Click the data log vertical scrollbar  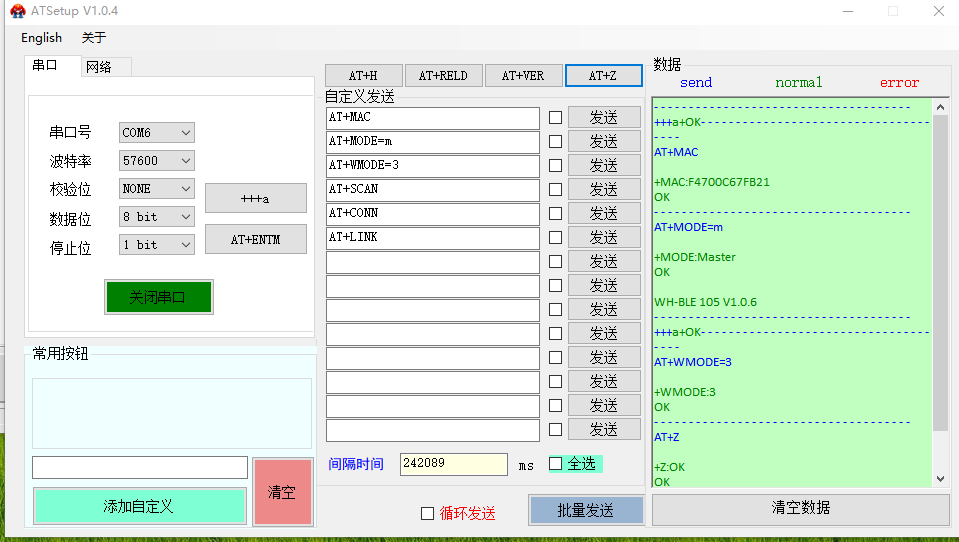click(x=940, y=270)
